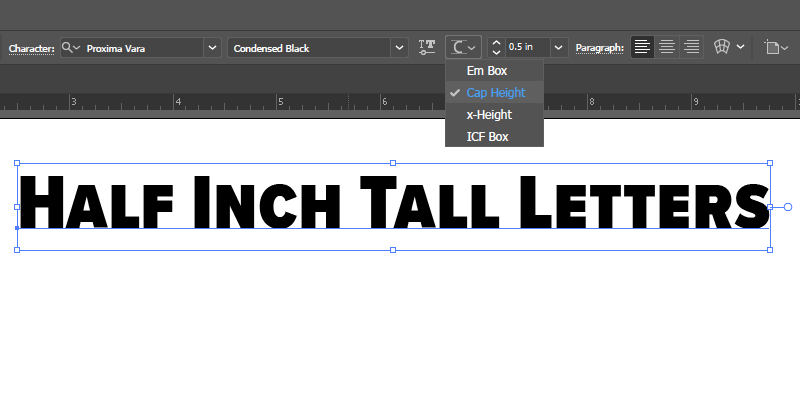Click the font size TT icon
Image resolution: width=800 pixels, height=400 pixels.
[427, 47]
